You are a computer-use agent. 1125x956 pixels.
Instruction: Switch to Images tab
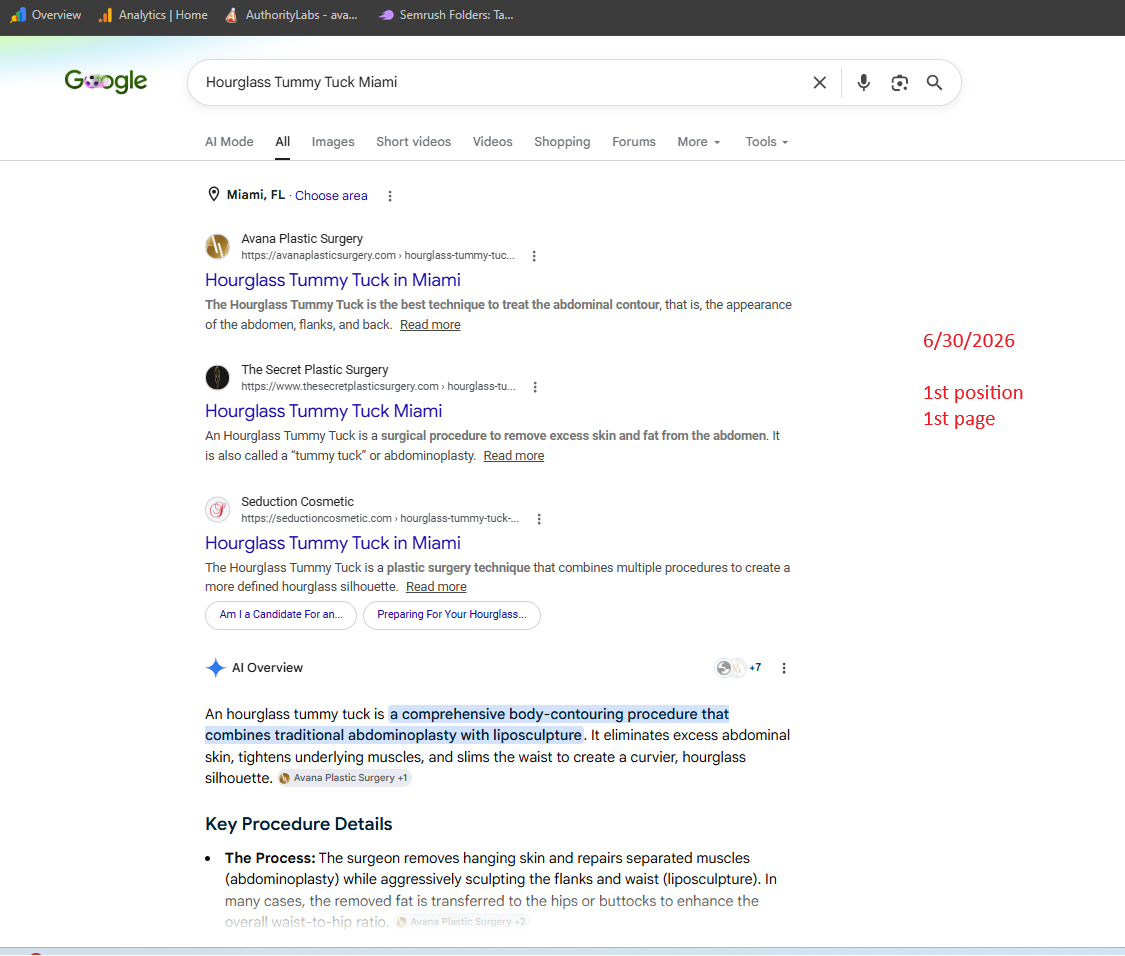pyautogui.click(x=333, y=142)
